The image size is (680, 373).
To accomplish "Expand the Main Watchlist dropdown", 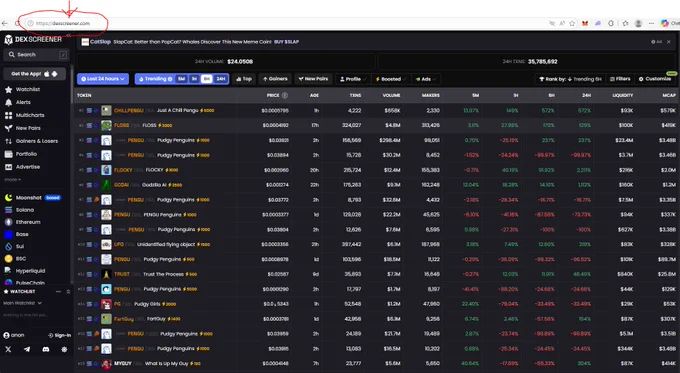I will tap(23, 303).
